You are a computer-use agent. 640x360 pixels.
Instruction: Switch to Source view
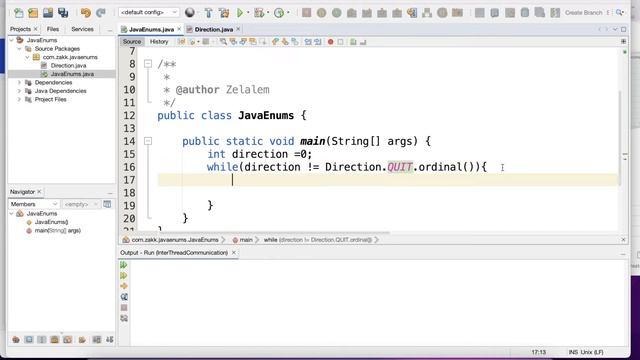[131, 42]
